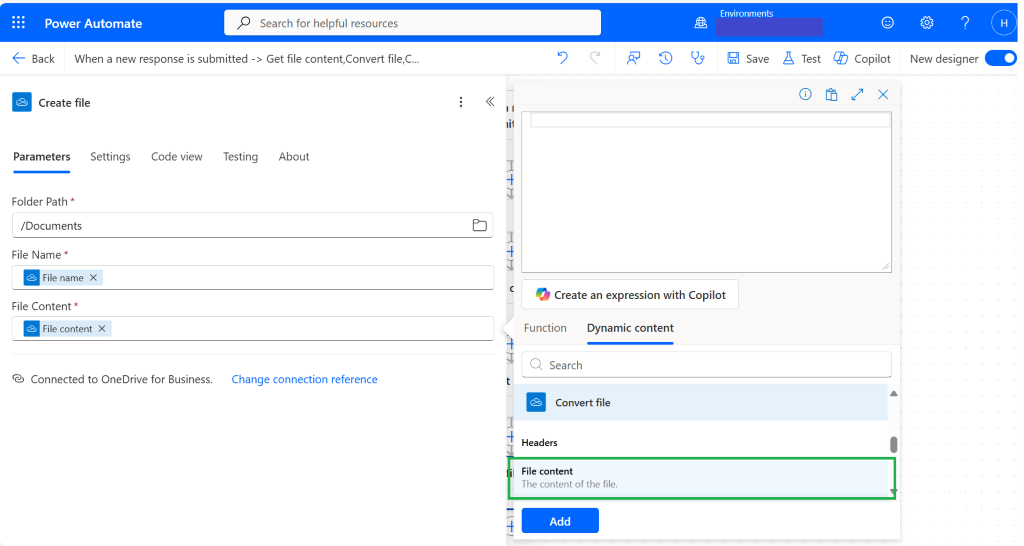The height and width of the screenshot is (546, 1024).
Task: Open the app launcher waffle icon
Action: (18, 23)
